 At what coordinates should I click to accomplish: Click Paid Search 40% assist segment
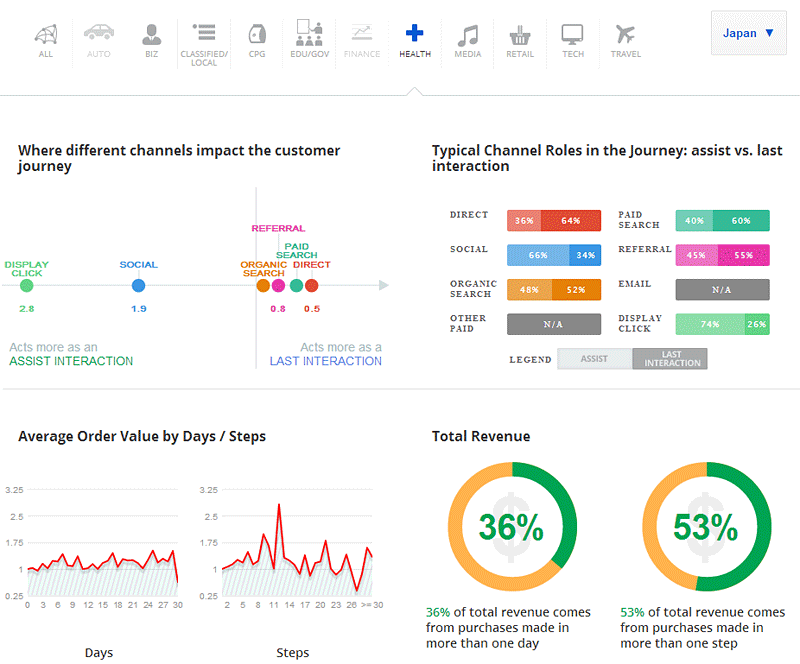point(694,220)
